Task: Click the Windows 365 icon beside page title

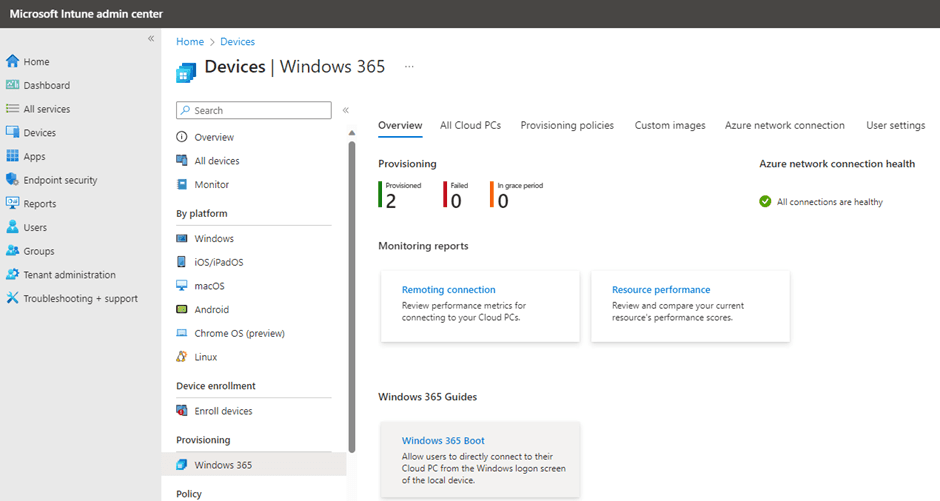Action: (186, 73)
